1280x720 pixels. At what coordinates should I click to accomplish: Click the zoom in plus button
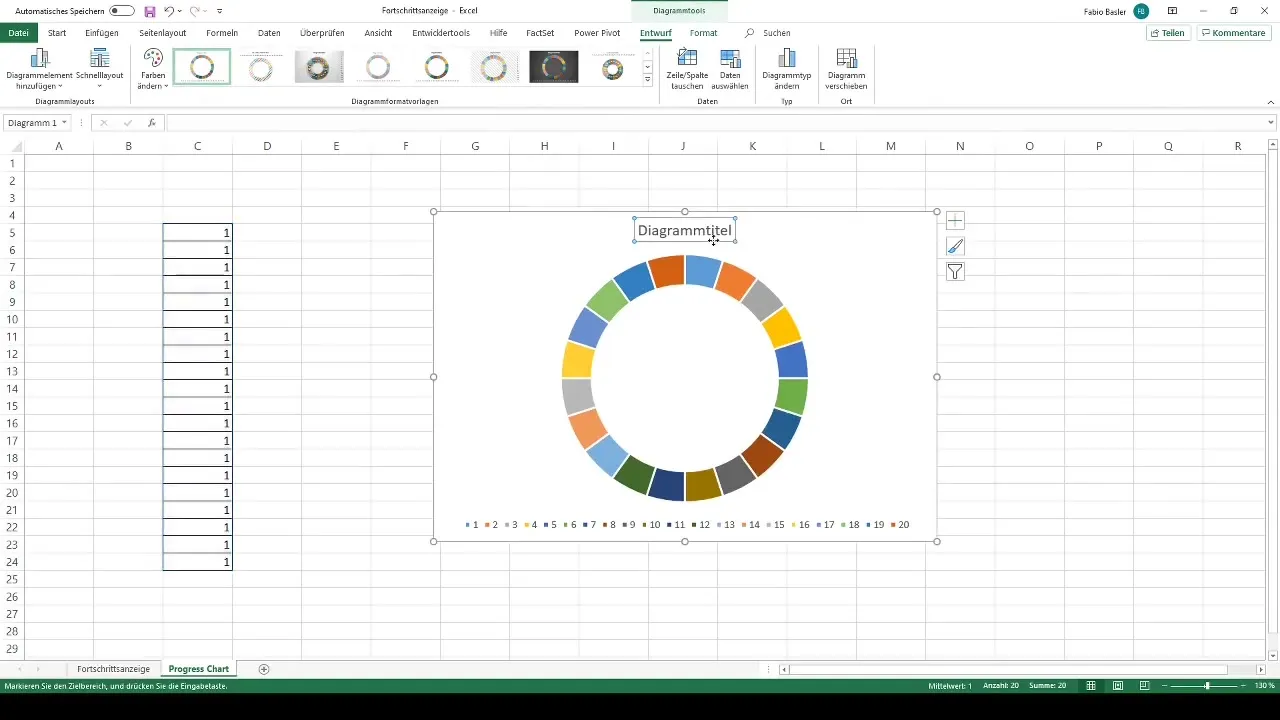1245,686
